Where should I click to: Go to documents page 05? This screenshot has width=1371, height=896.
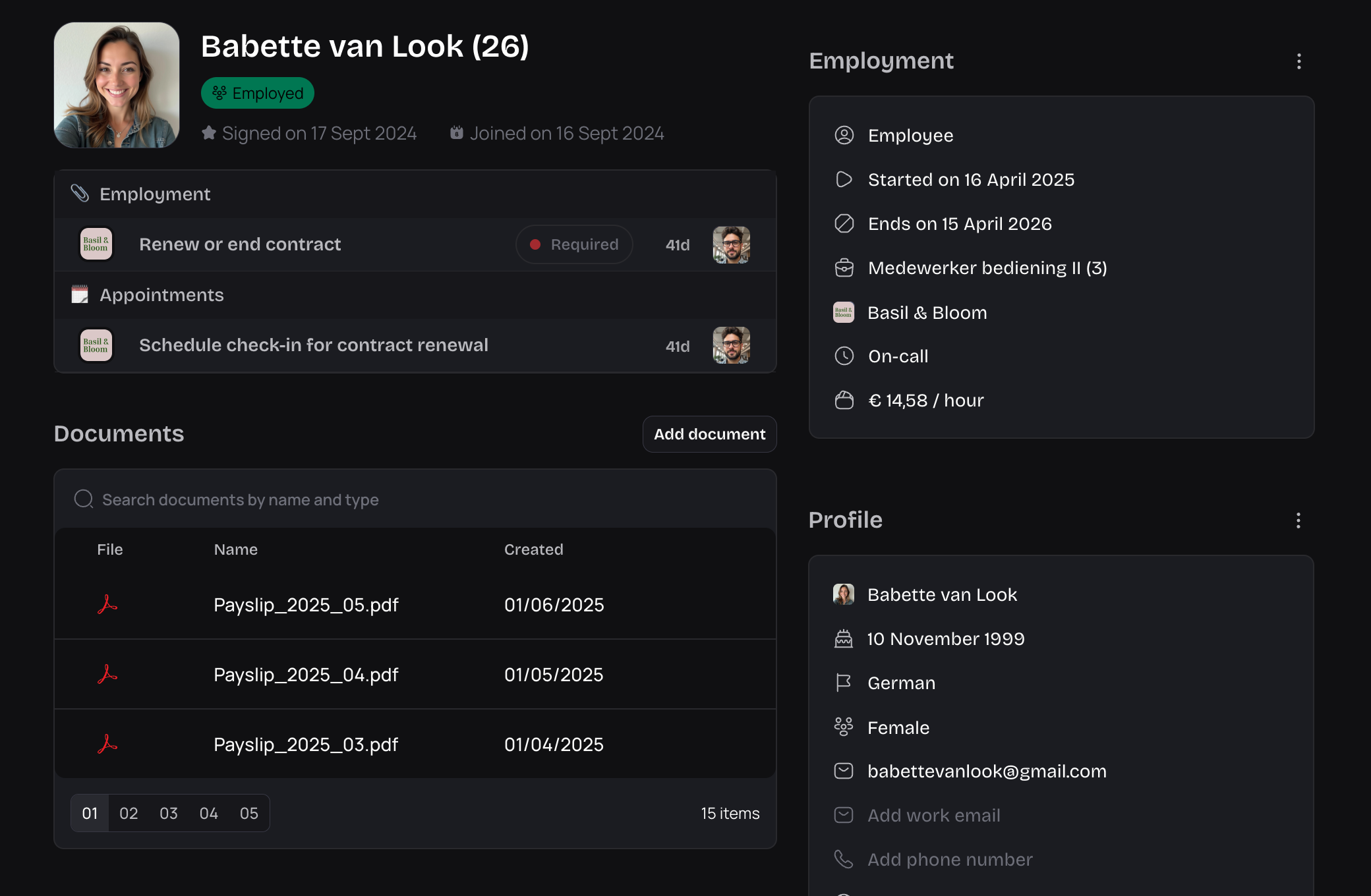pyautogui.click(x=248, y=813)
